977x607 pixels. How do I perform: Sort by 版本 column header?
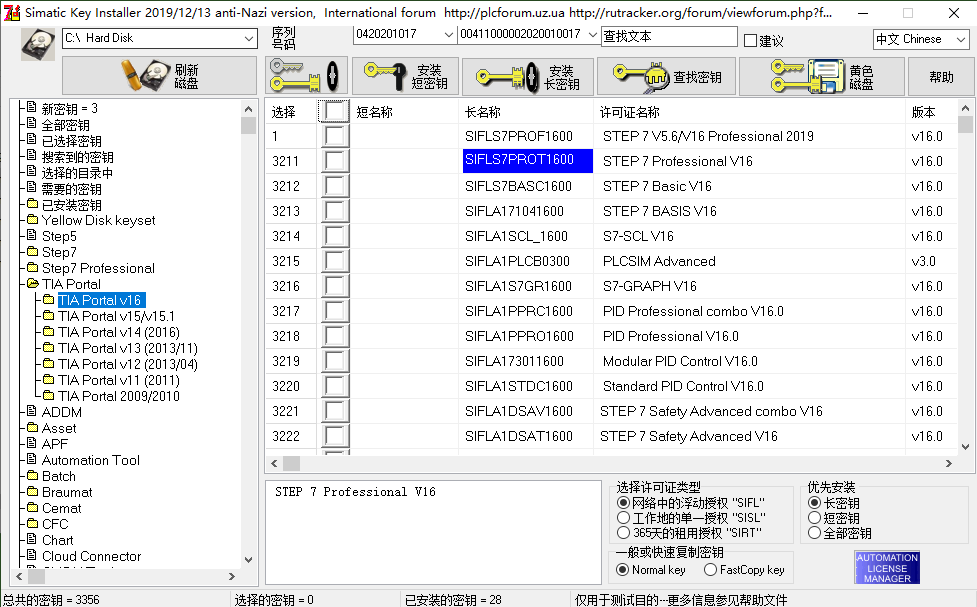pos(923,112)
